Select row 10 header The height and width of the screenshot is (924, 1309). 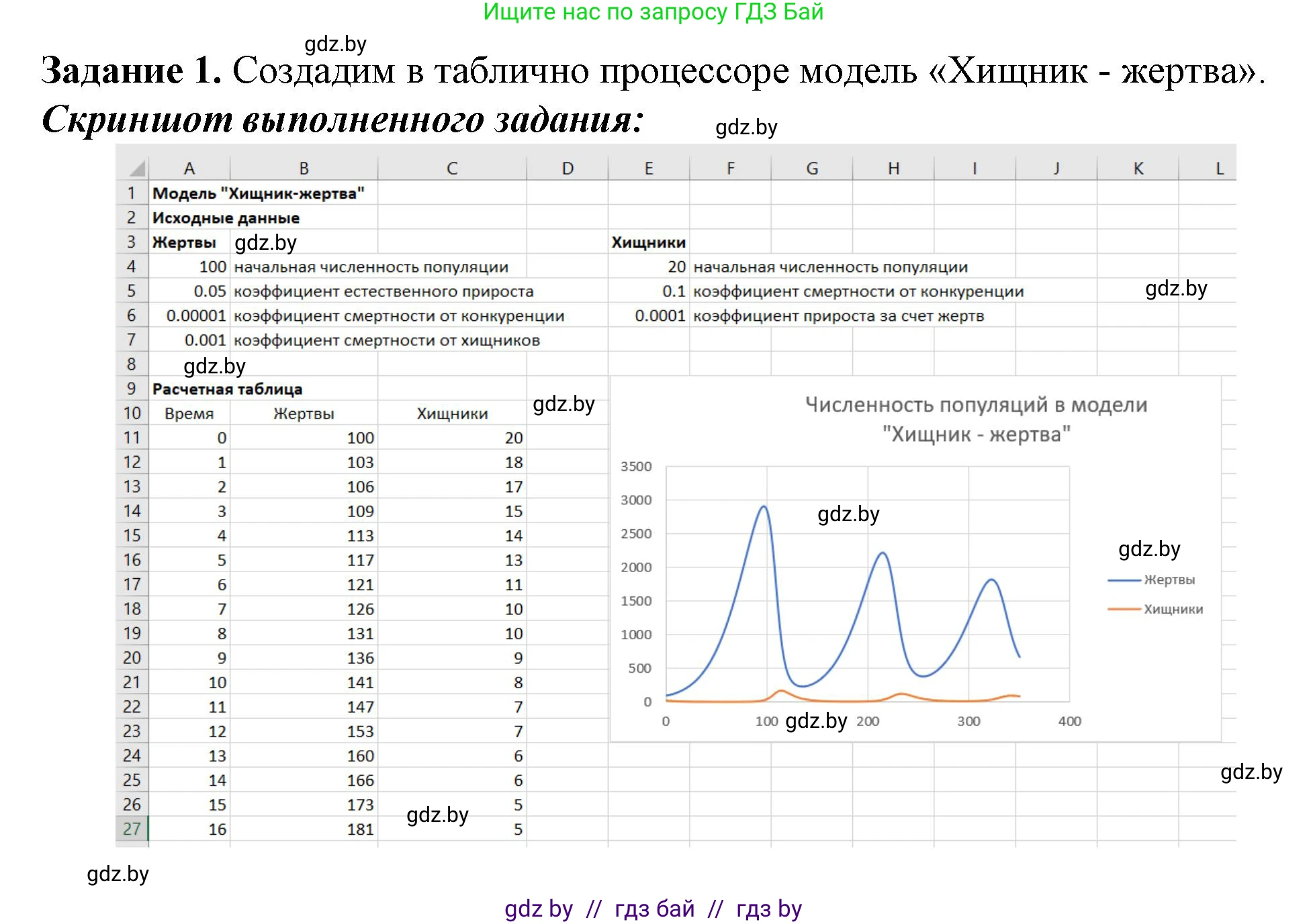[x=132, y=413]
